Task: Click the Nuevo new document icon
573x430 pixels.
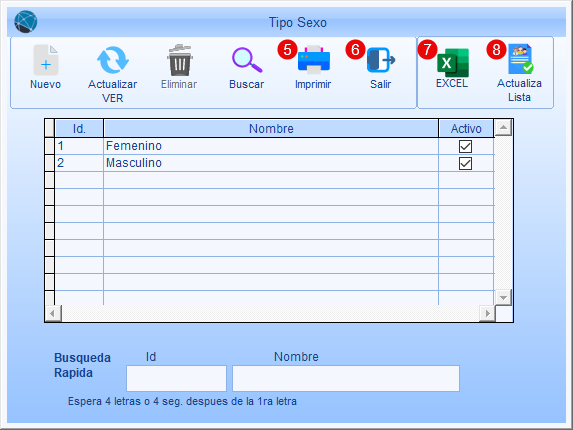Action: pyautogui.click(x=46, y=60)
